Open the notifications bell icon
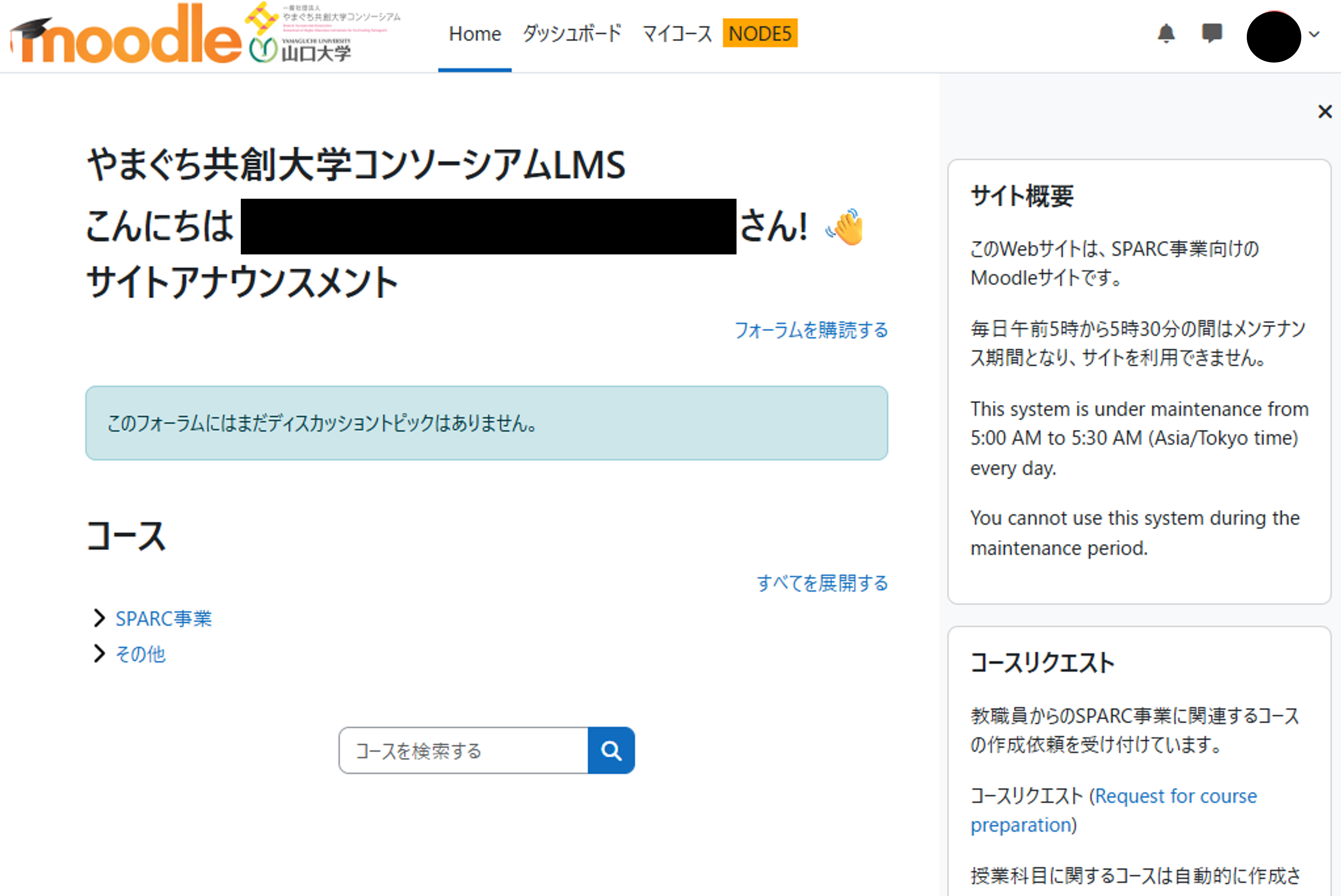1341x896 pixels. (x=1166, y=34)
